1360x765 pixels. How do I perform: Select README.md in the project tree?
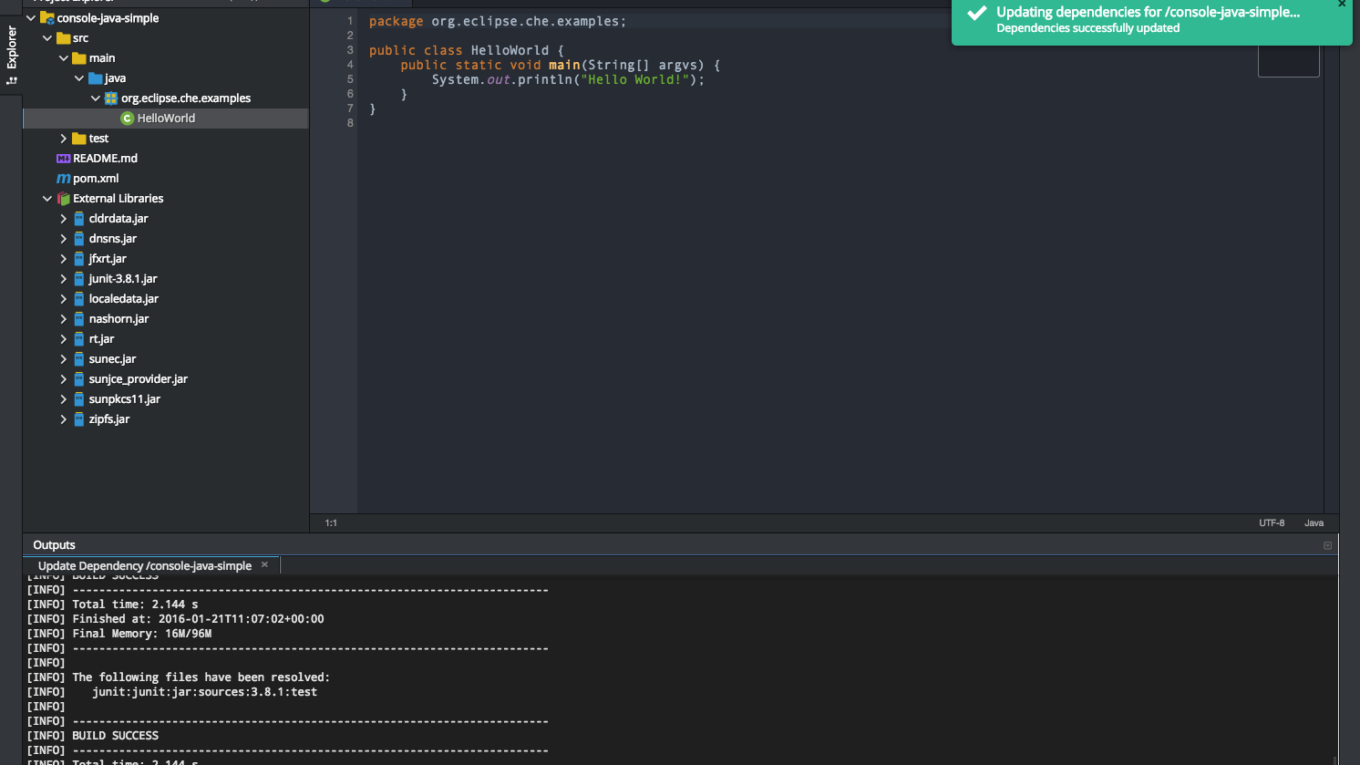click(105, 158)
